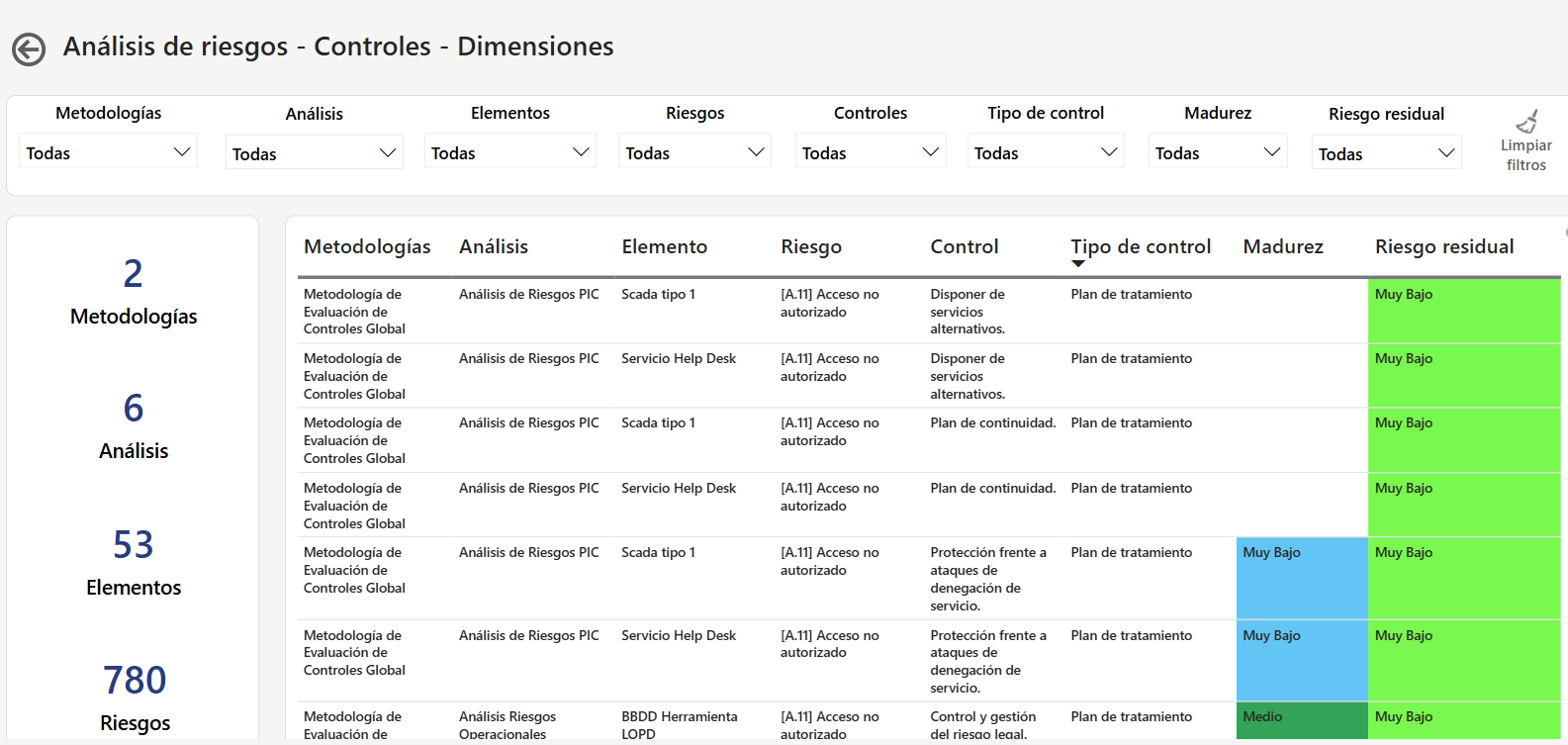The height and width of the screenshot is (745, 1568).
Task: Select the 53 Elementos summary card
Action: (134, 561)
